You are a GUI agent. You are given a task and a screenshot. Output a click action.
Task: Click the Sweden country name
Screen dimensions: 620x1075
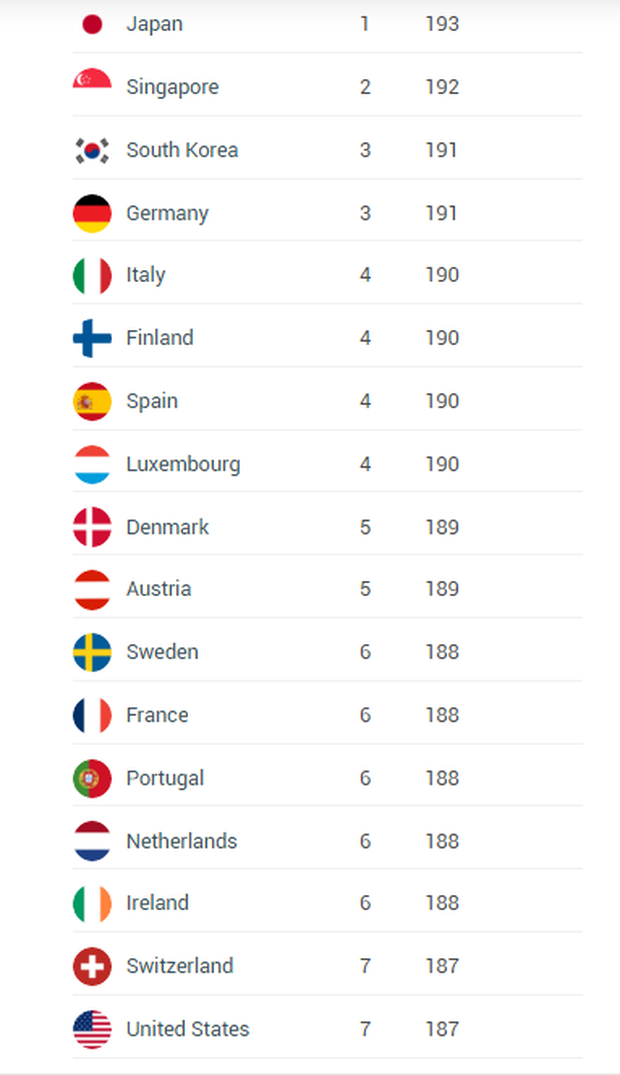[163, 652]
